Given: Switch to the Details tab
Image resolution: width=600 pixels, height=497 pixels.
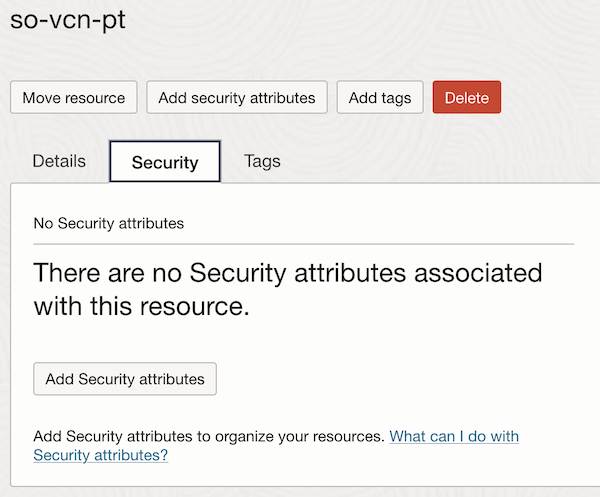Looking at the screenshot, I should (59, 161).
